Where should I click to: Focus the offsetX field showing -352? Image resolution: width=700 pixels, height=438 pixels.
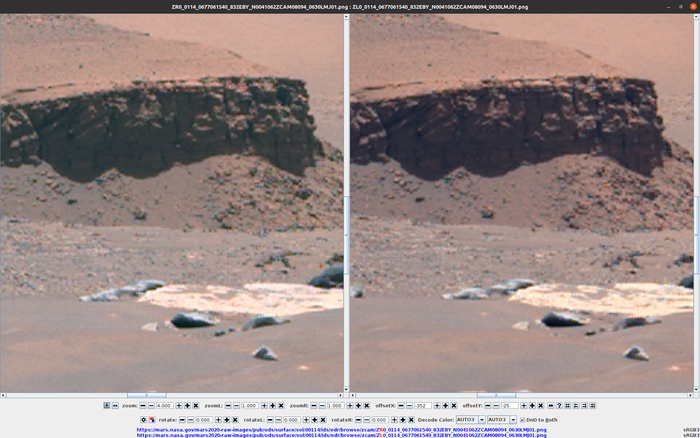point(423,406)
